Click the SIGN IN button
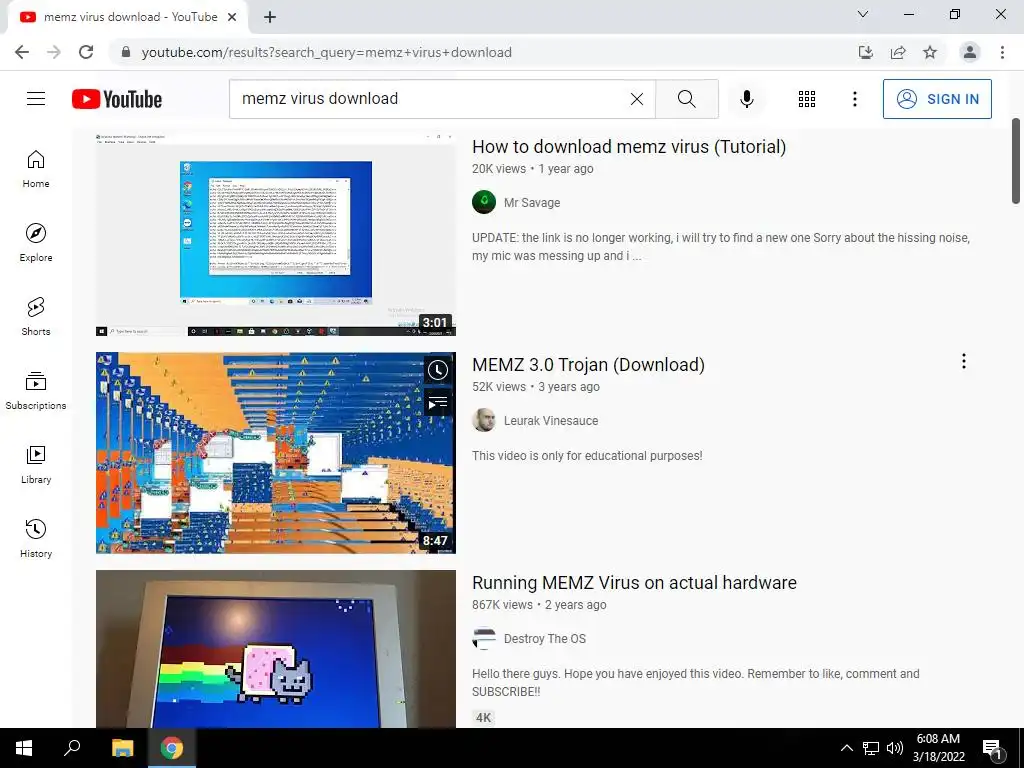Viewport: 1024px width, 768px height. [937, 99]
